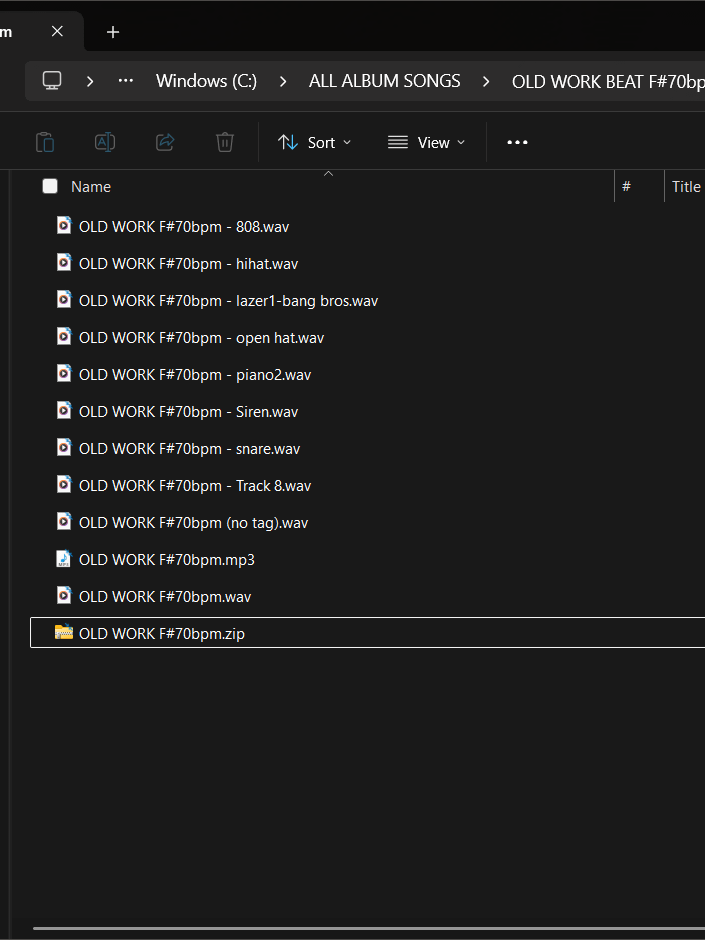Navigate to Windows (C:) breadcrumb
This screenshot has height=940, width=705.
coord(206,81)
